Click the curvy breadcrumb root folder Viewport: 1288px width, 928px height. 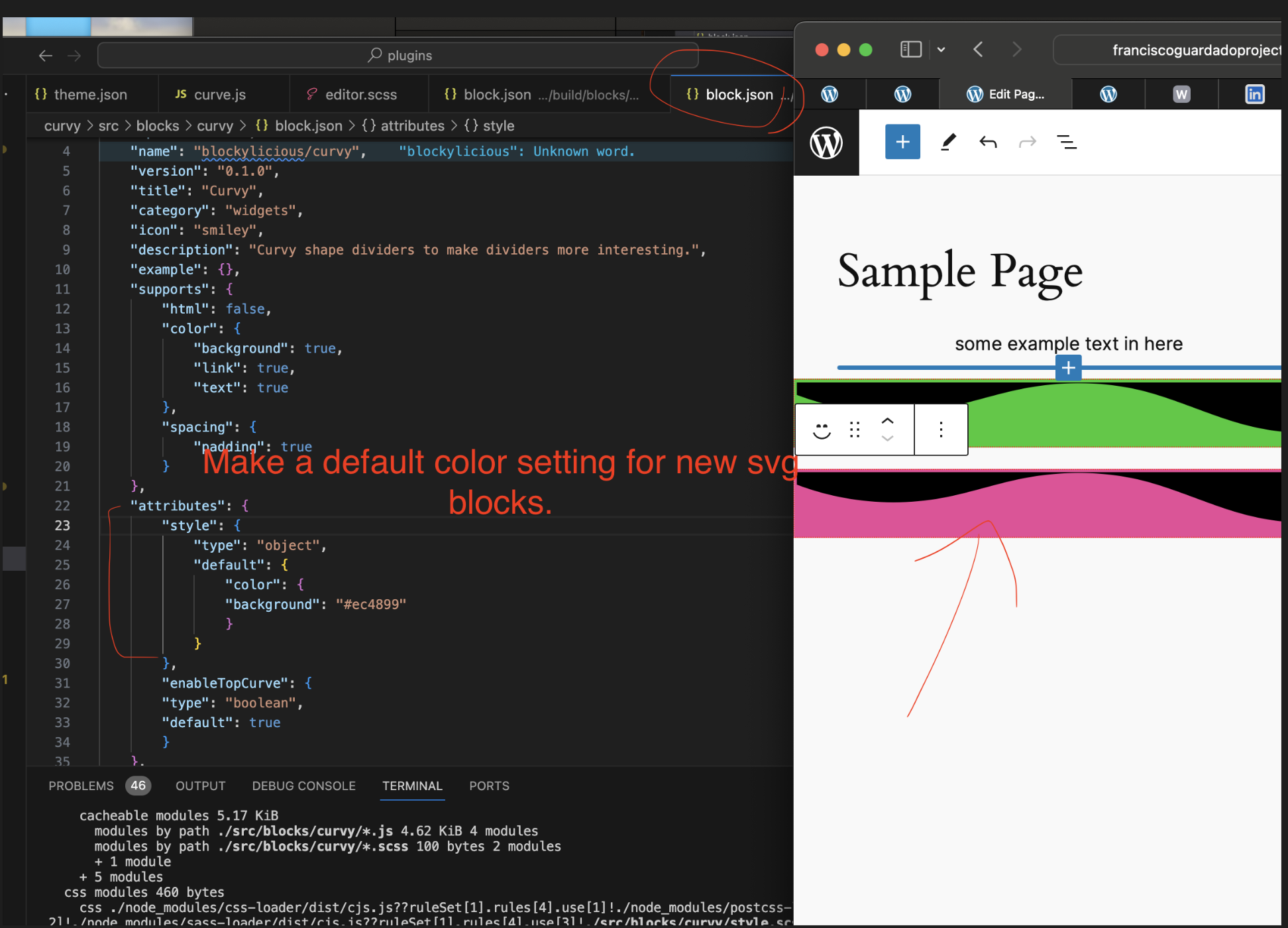pos(62,126)
